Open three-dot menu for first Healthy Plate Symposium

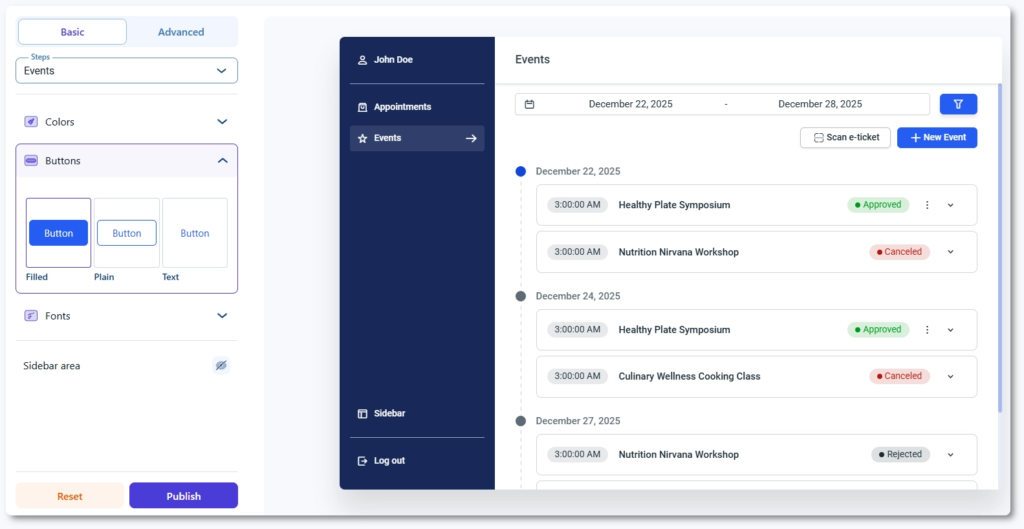click(x=927, y=205)
